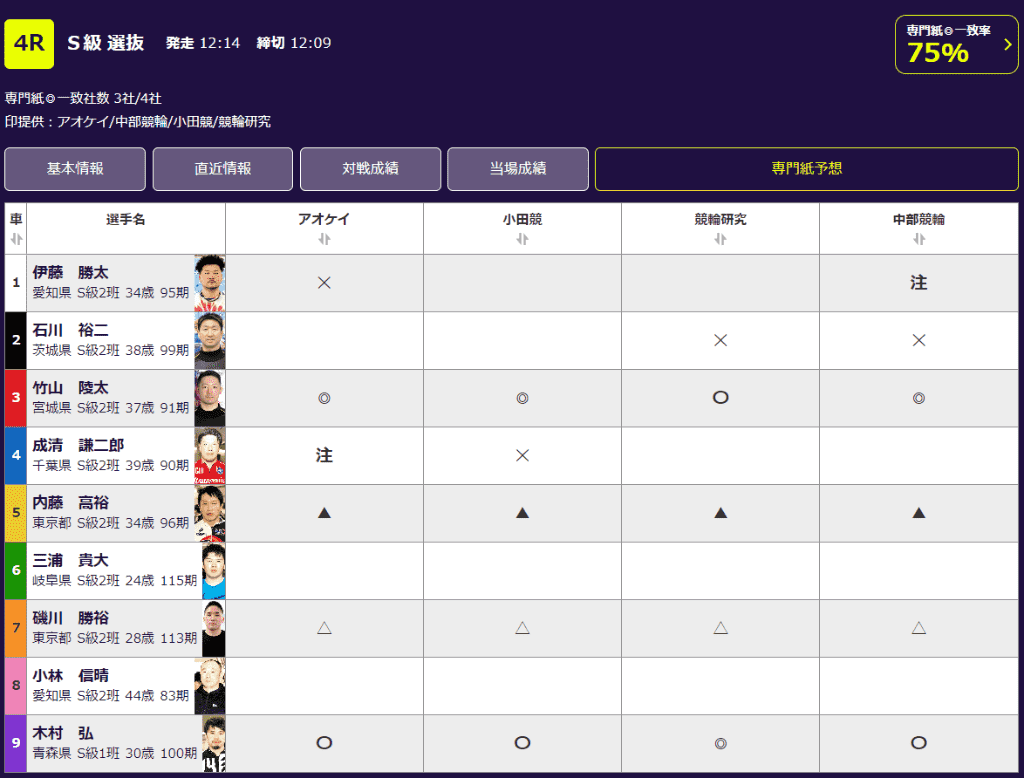Click rider photo of 木村 弘
Viewport: 1024px width, 778px height.
point(213,743)
